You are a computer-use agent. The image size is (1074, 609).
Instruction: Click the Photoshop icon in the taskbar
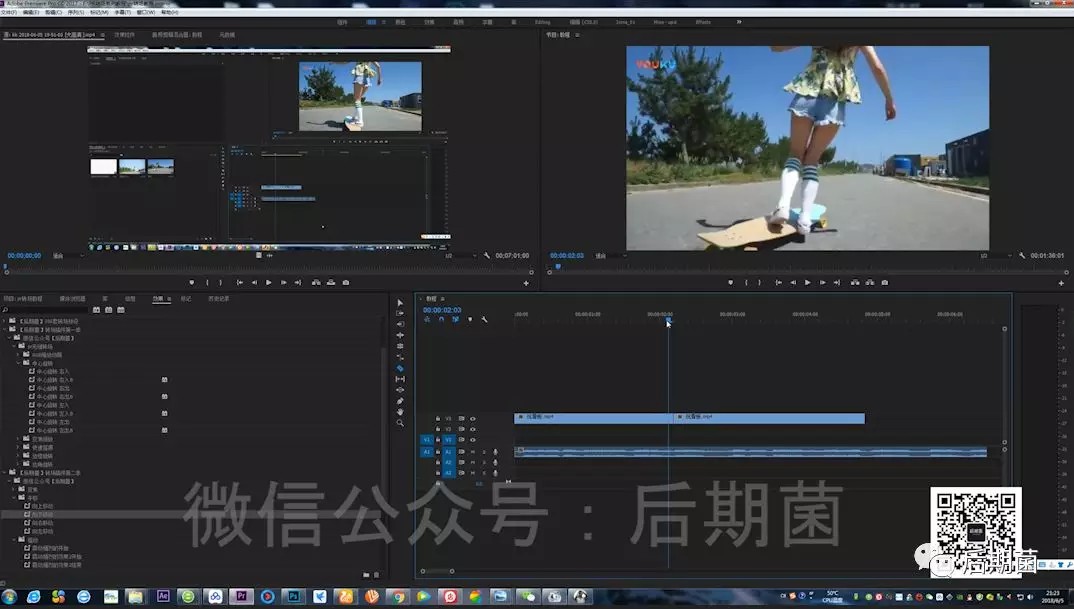coord(294,597)
